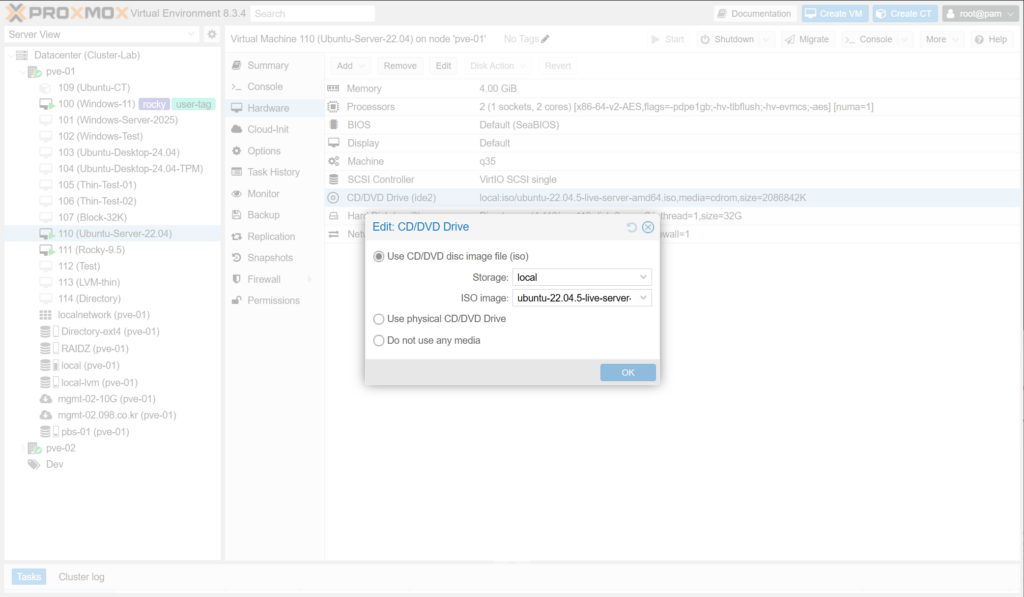Click the reset icon in Edit dialog header

(632, 228)
